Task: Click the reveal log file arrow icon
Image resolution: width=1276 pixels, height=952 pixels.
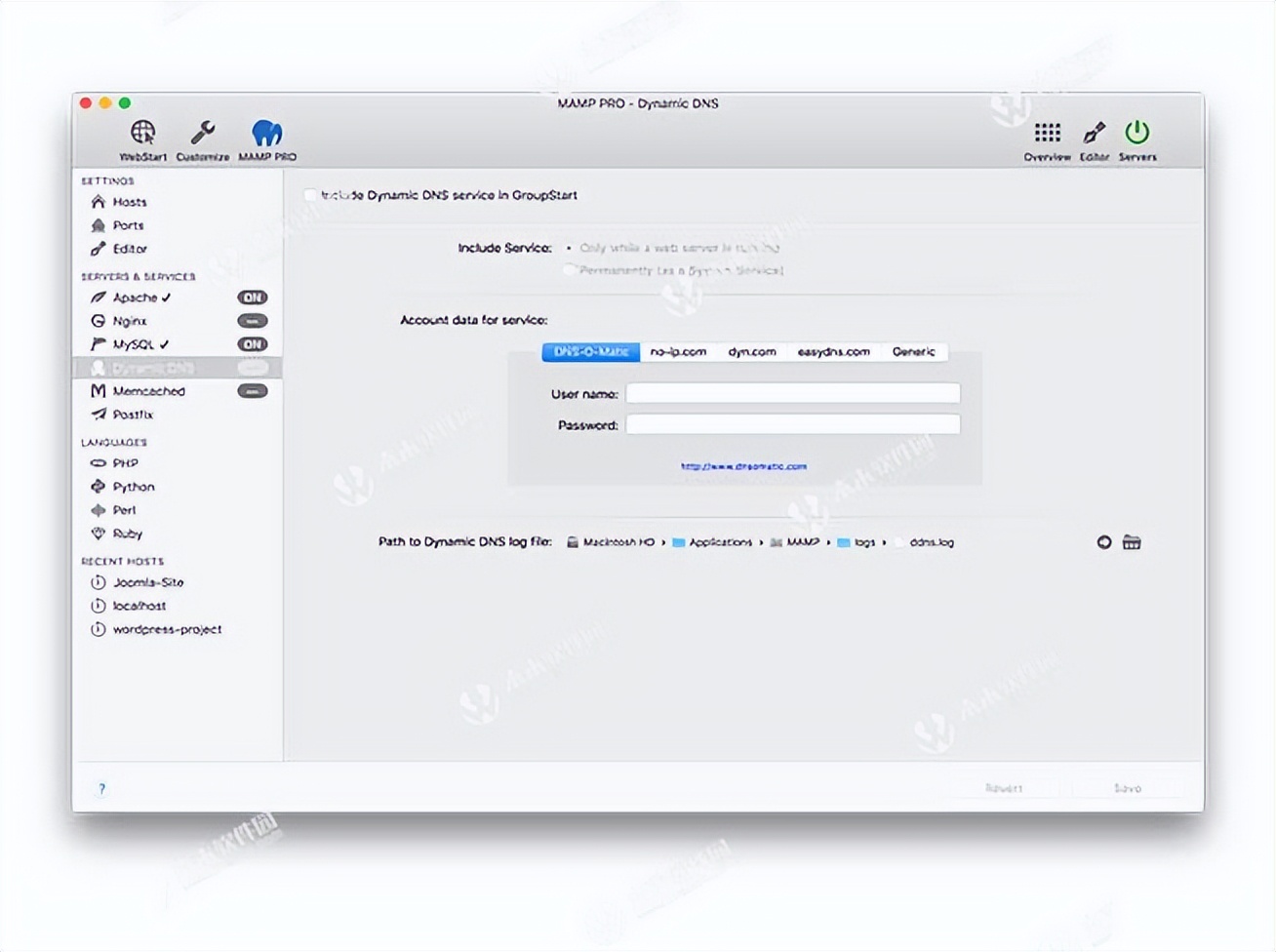Action: (1104, 542)
